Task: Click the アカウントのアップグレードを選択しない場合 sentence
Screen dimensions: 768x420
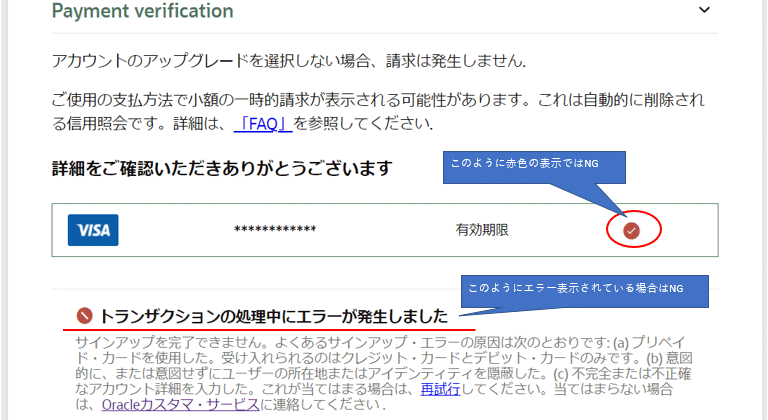Action: point(289,61)
